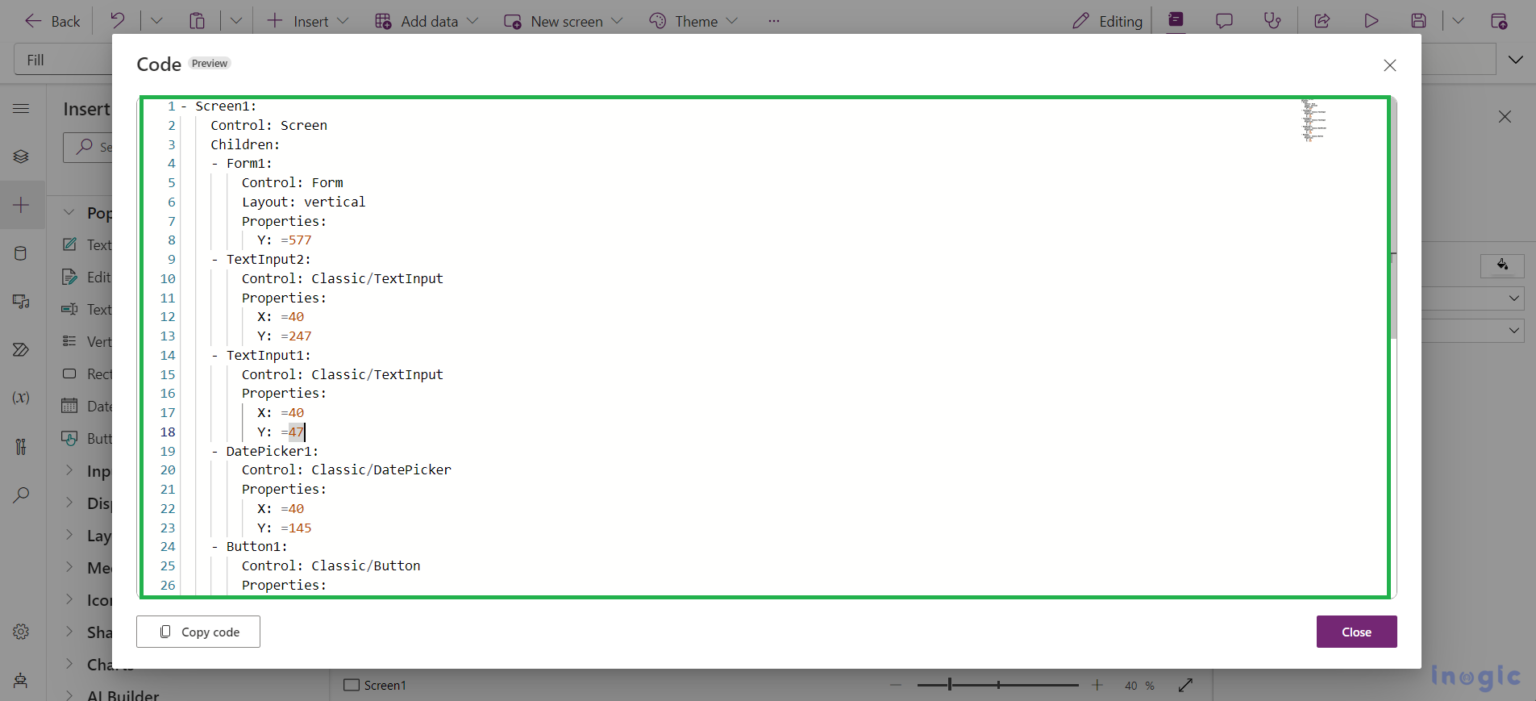Open the Media icon in left rail
This screenshot has height=701, width=1536.
[21, 301]
